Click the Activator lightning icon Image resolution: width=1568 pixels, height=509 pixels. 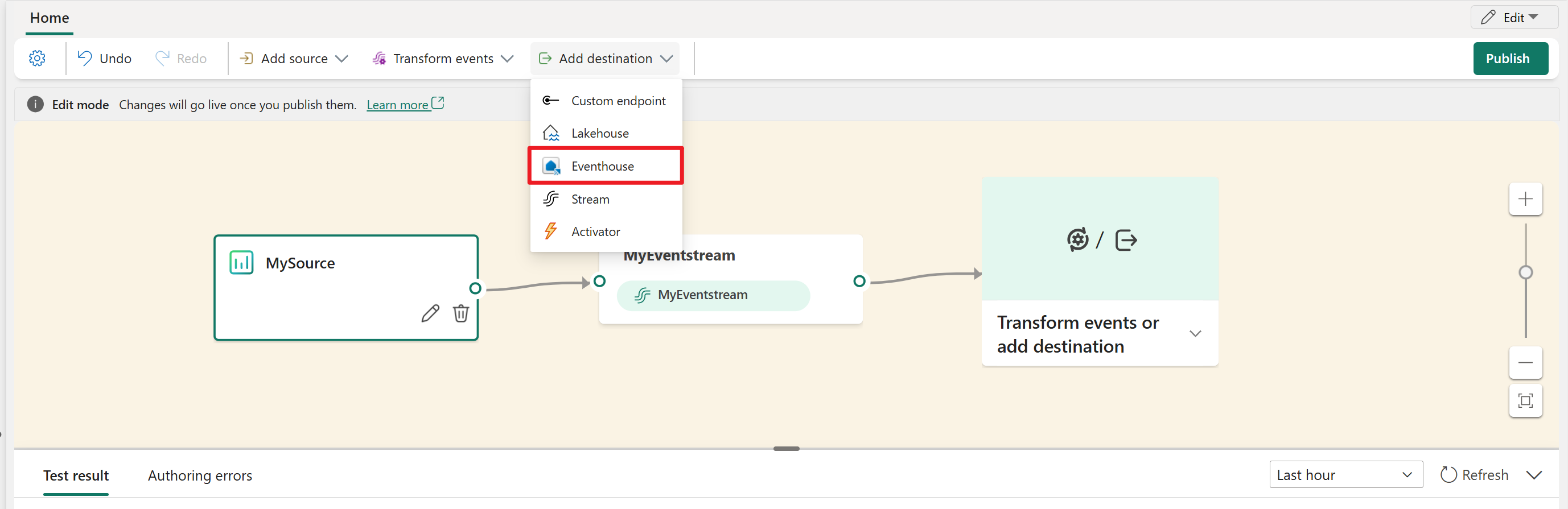click(x=550, y=231)
